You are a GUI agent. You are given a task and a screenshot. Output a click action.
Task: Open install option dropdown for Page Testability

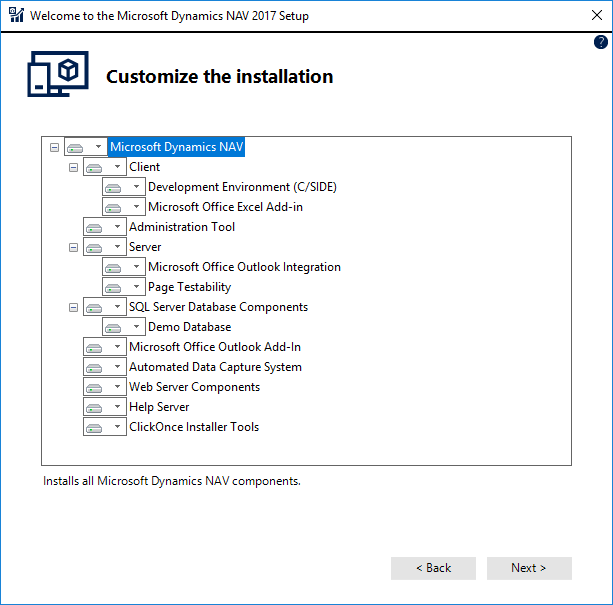(124, 287)
